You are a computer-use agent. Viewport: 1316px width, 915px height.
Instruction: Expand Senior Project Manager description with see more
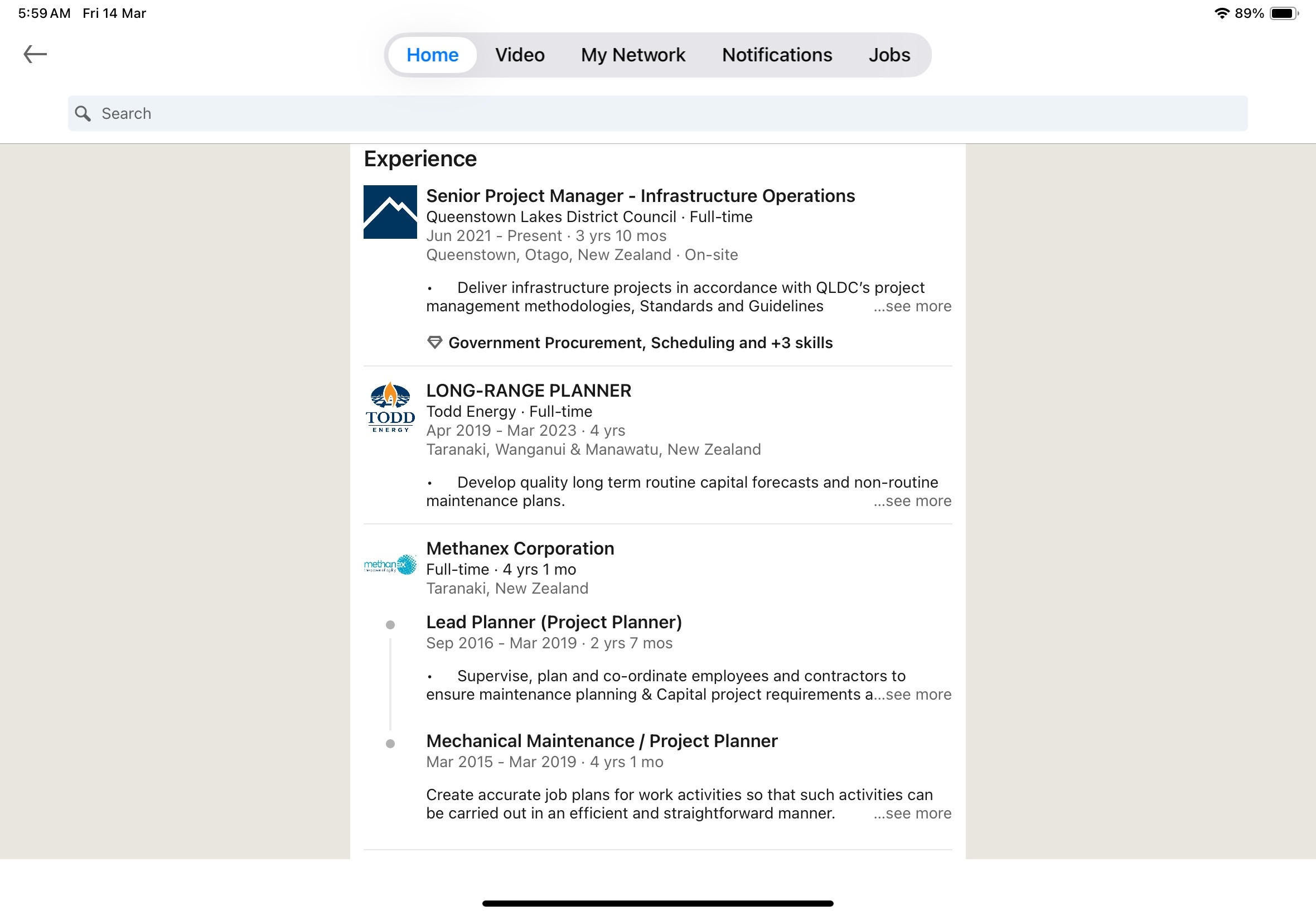[x=912, y=306]
